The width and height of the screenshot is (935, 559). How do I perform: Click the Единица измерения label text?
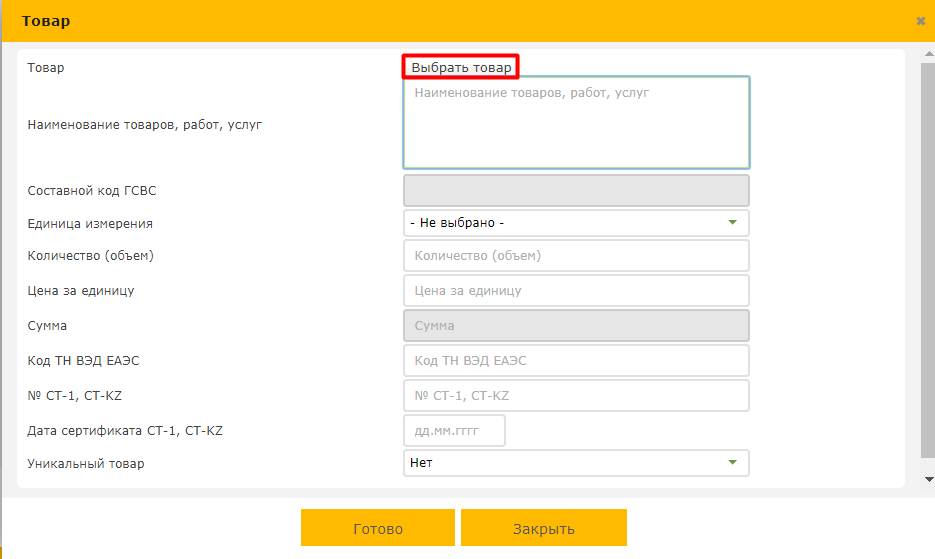pyautogui.click(x=90, y=224)
